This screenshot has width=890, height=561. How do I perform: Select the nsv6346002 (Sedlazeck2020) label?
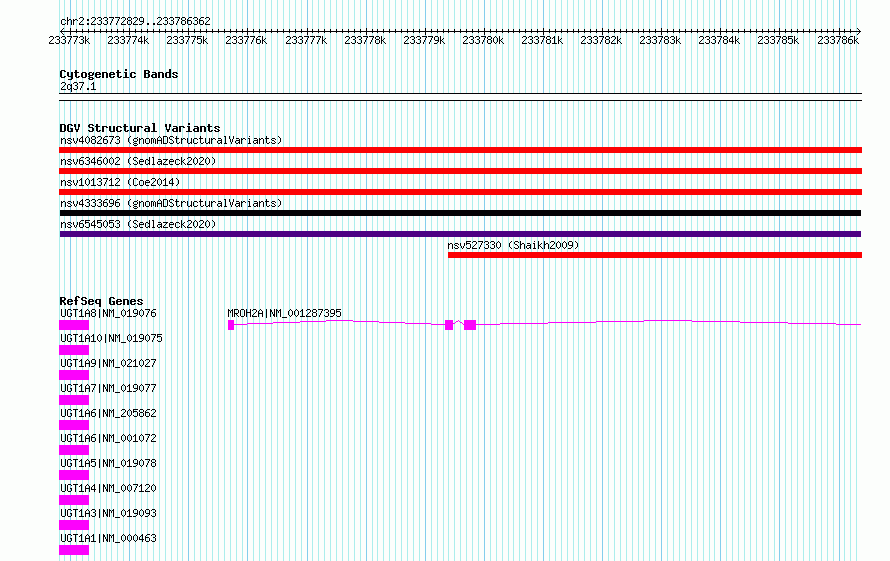click(x=138, y=161)
